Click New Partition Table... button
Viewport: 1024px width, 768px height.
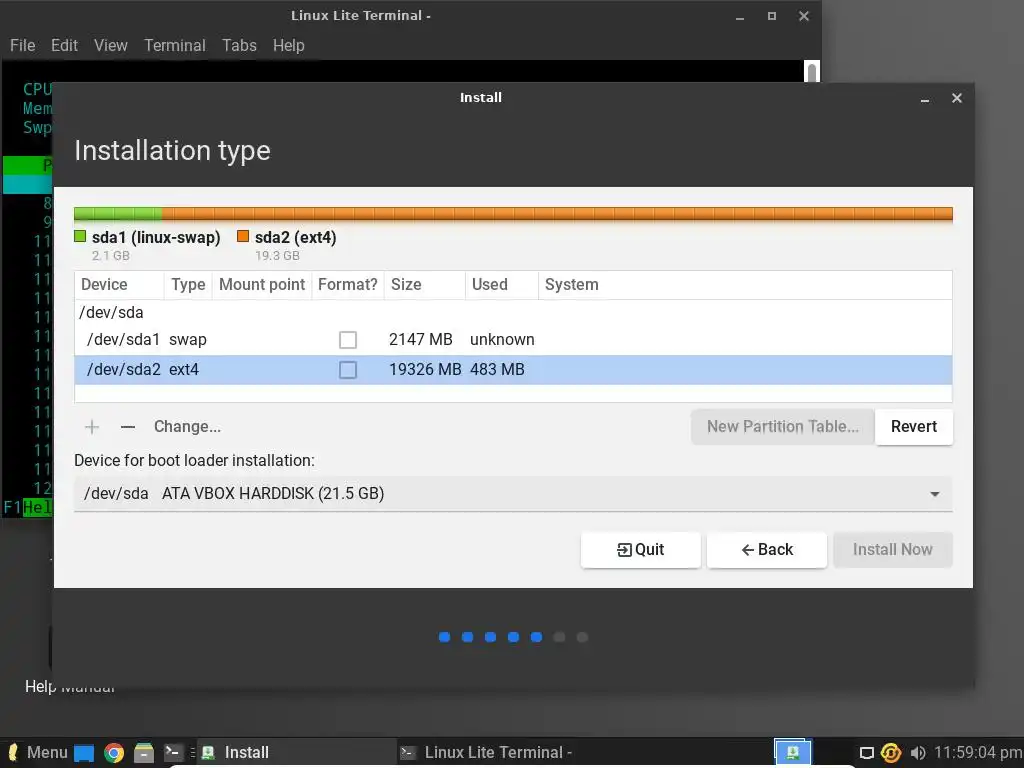coord(782,426)
